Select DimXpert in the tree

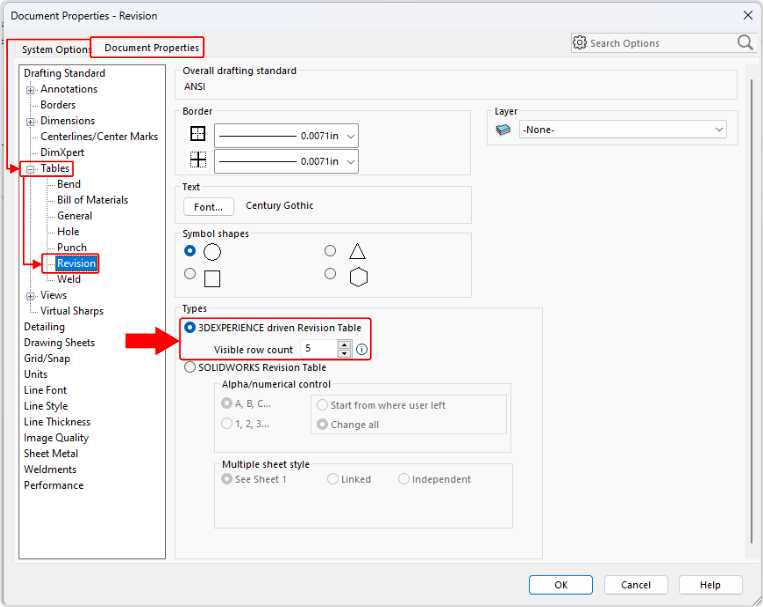pos(62,152)
